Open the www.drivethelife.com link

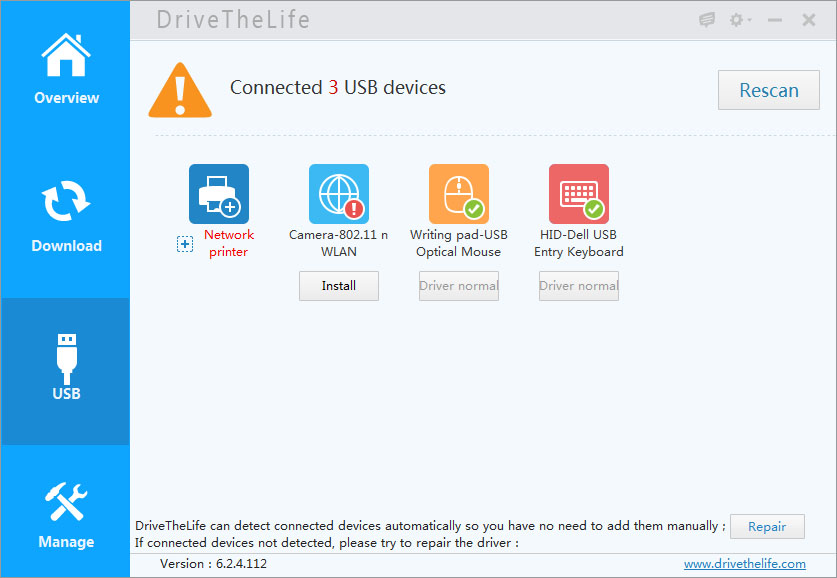click(x=745, y=564)
